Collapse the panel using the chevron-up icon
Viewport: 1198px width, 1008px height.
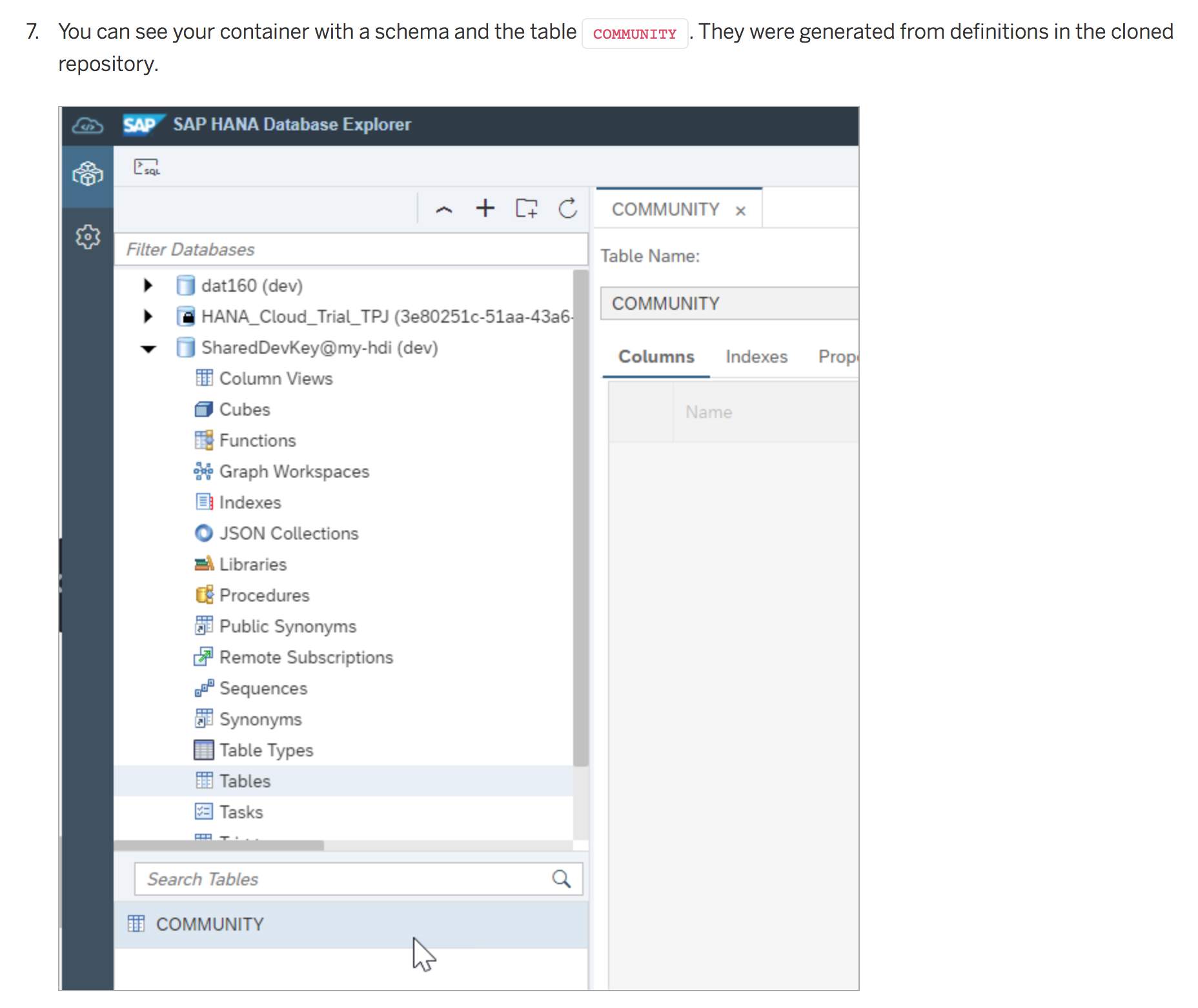444,209
